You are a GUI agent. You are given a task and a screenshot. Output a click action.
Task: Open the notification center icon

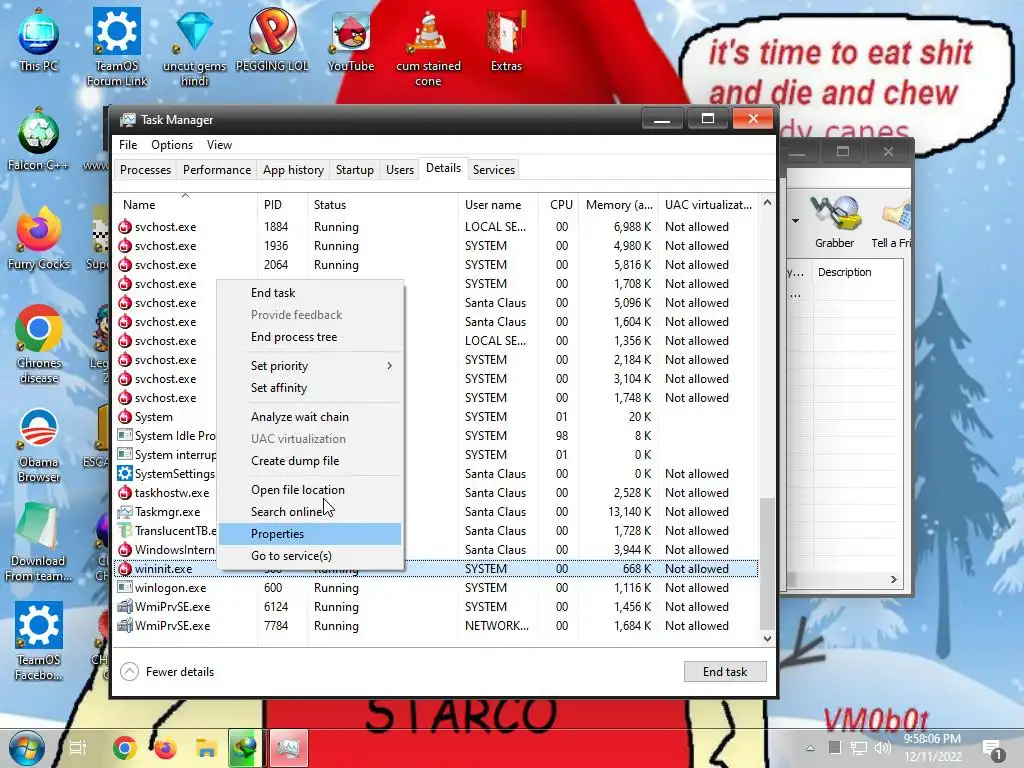(x=993, y=750)
